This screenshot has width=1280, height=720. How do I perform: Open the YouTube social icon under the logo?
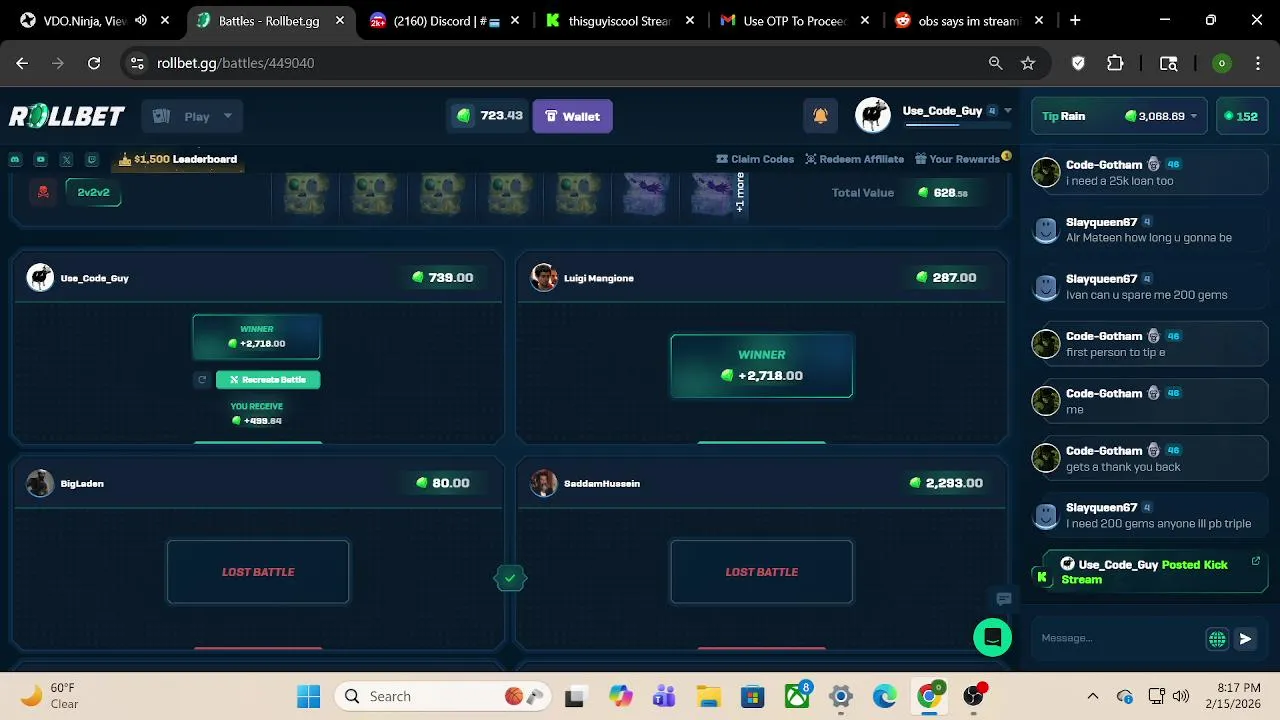click(41, 159)
